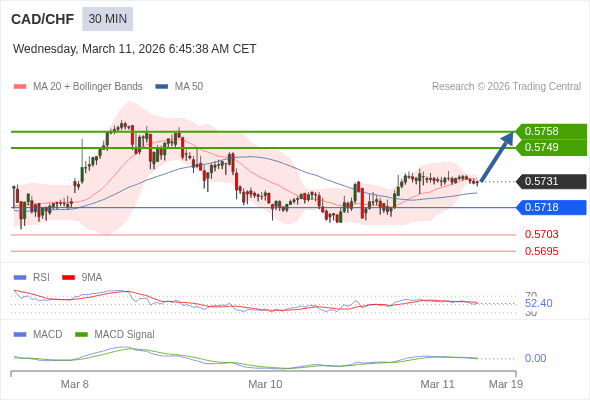Click the 'Mar 10' axis date label
The image size is (590, 400).
[x=265, y=384]
